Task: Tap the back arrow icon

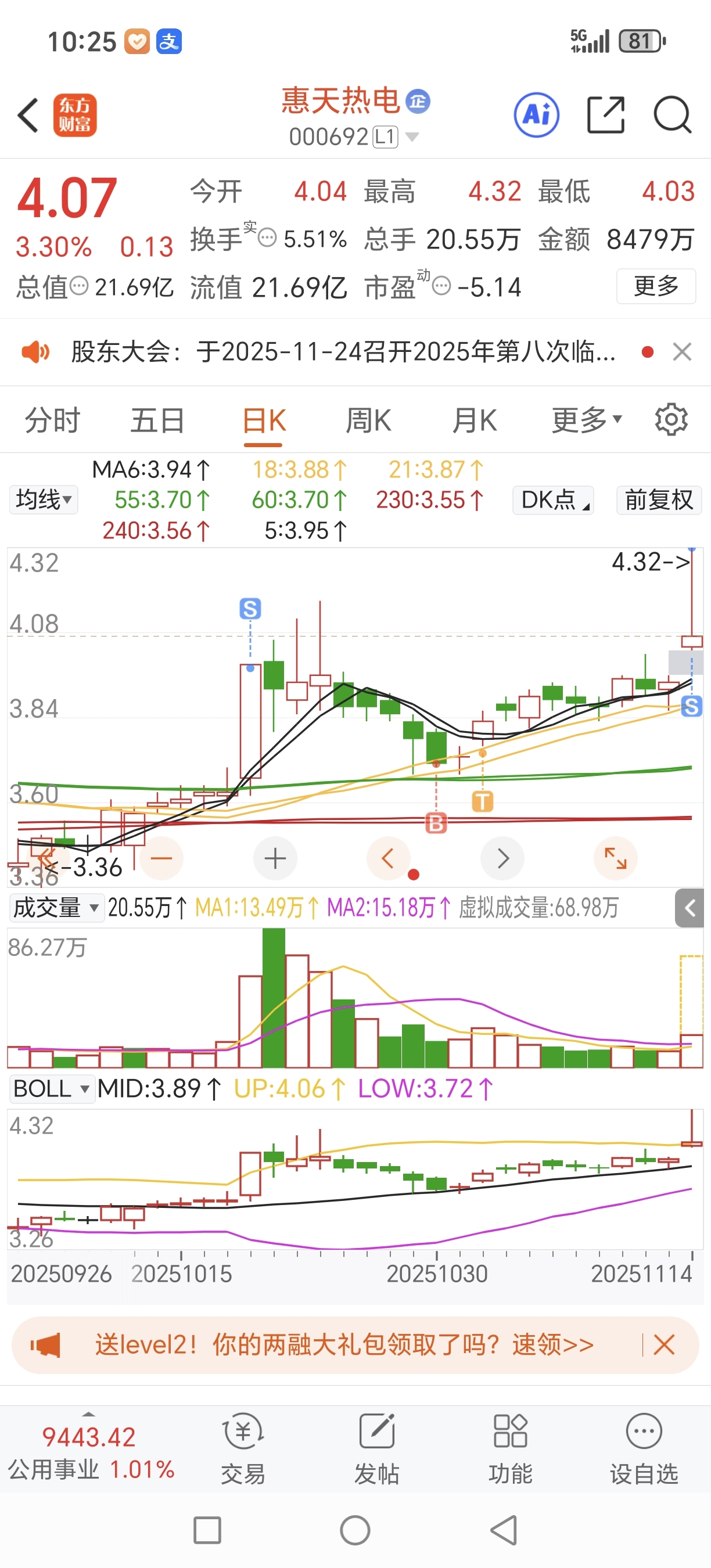Action: tap(28, 114)
